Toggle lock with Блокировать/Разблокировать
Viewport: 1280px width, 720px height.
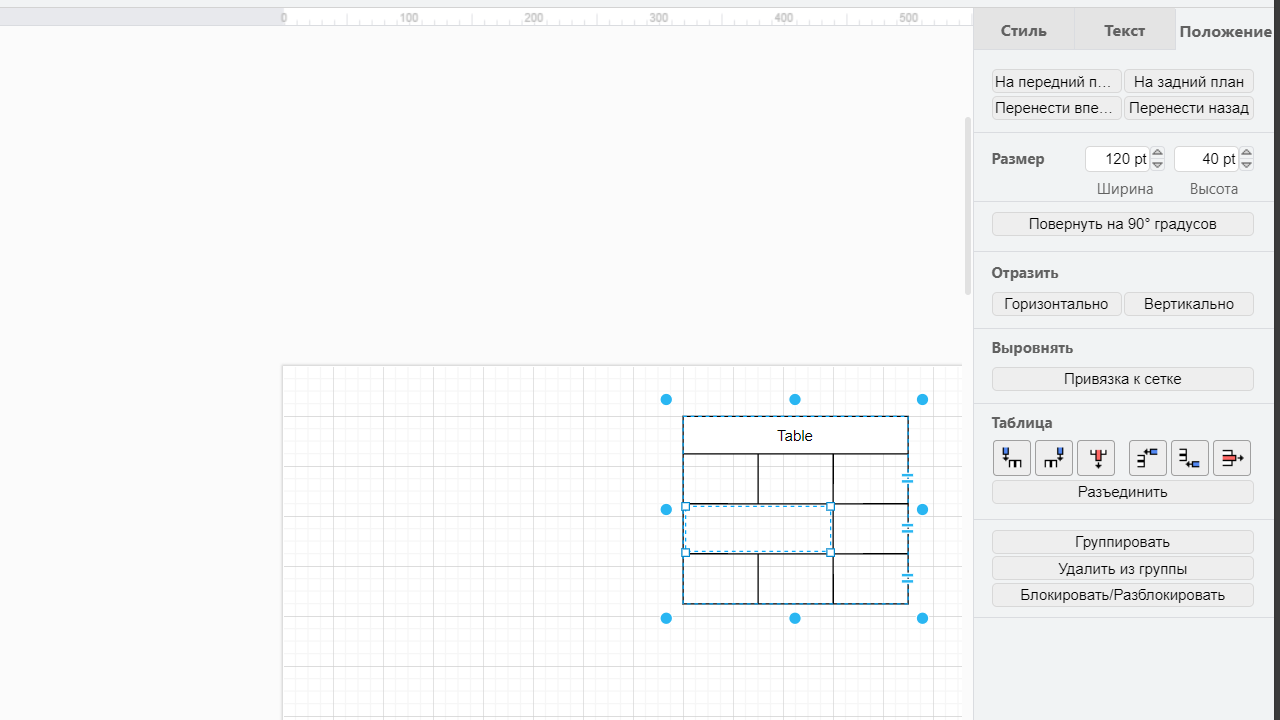click(x=1122, y=595)
